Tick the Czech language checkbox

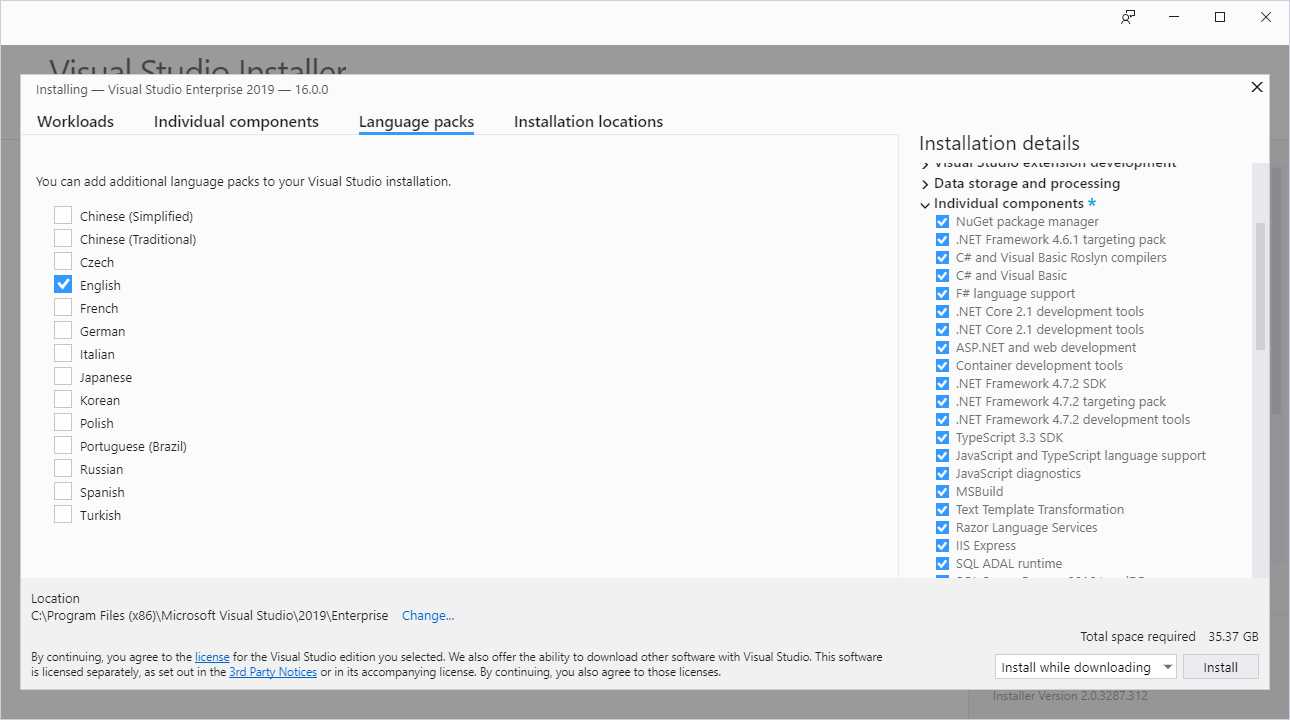coord(63,261)
